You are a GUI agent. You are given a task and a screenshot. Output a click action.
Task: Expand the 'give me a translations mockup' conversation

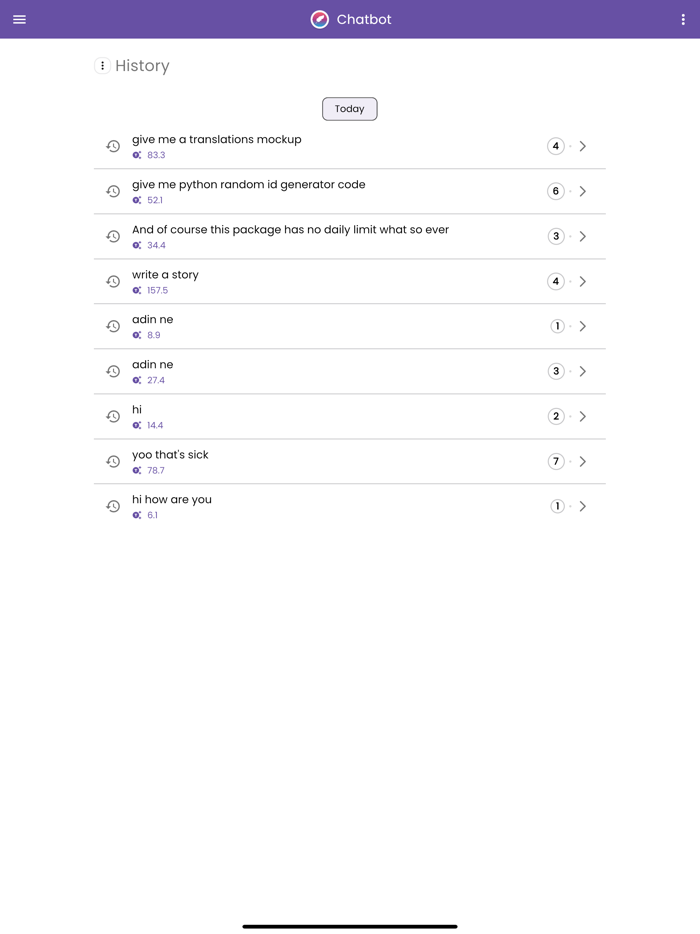(583, 146)
